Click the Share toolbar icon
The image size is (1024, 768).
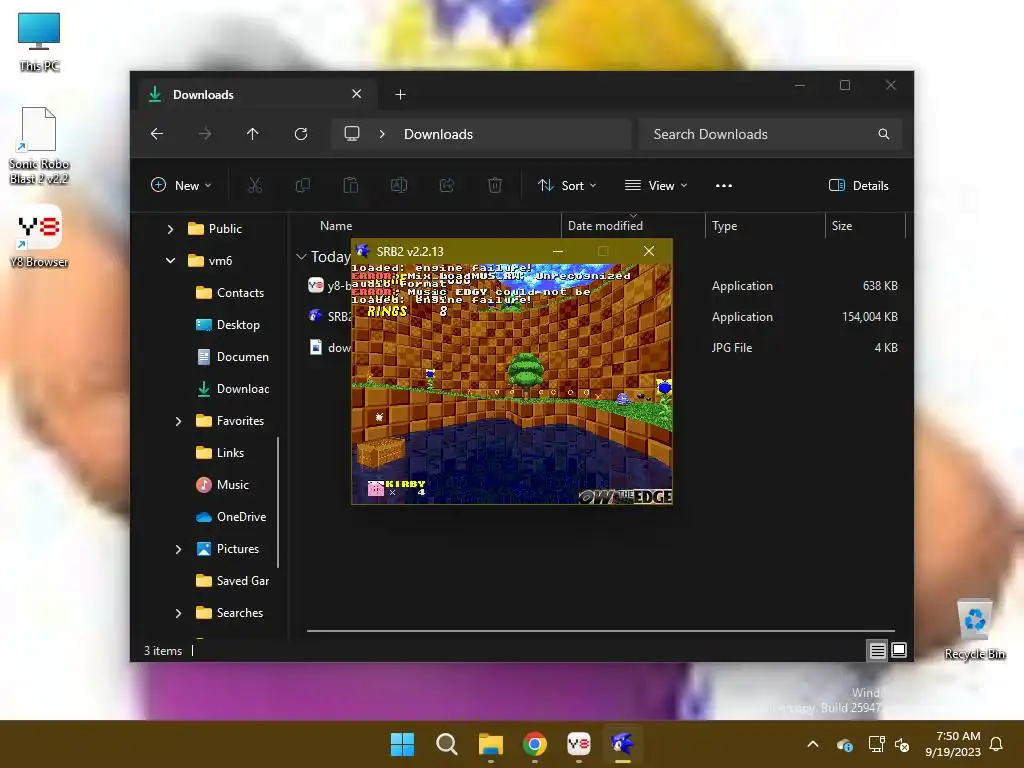[x=447, y=185]
